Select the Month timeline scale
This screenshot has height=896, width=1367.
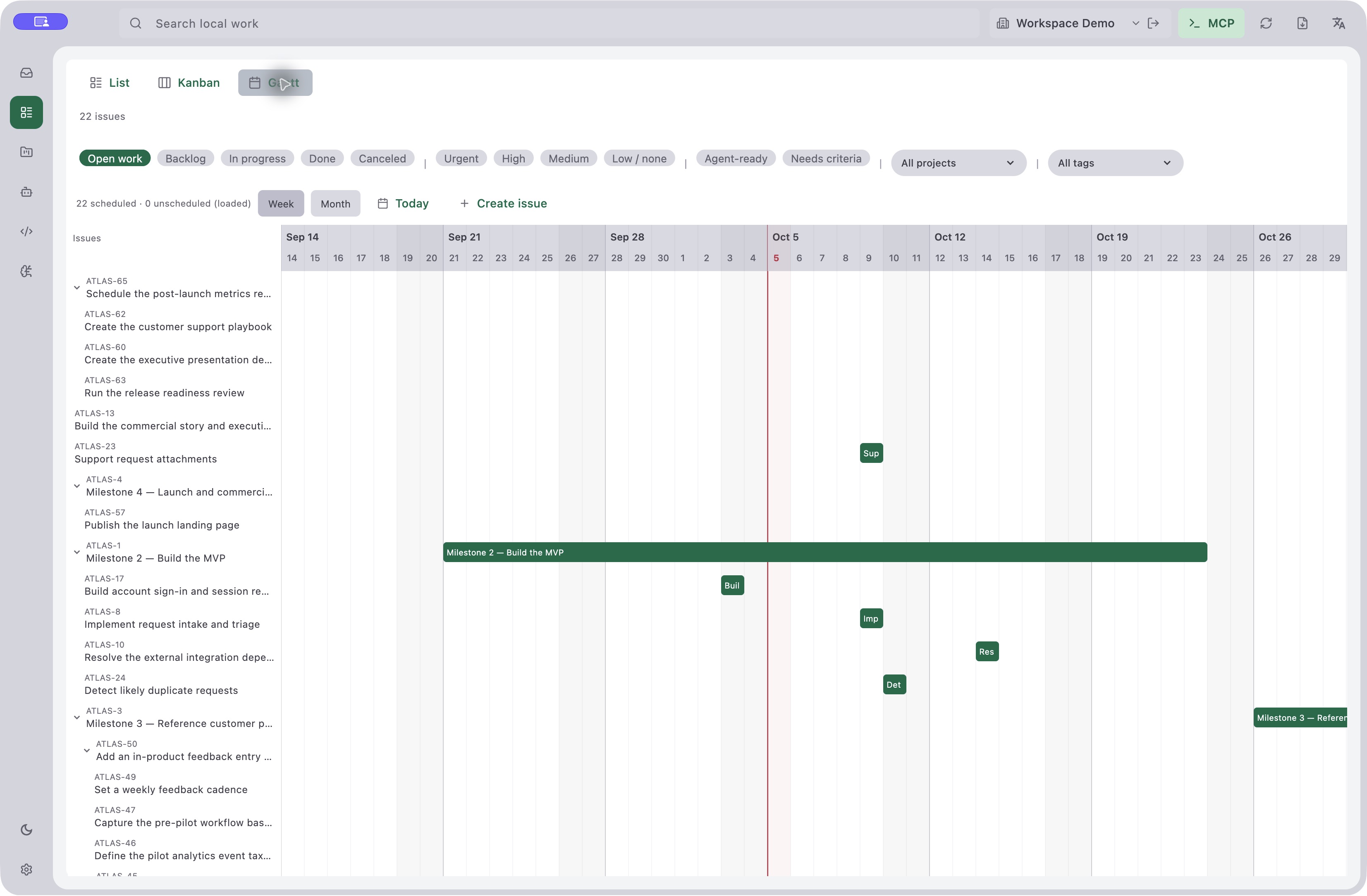(335, 204)
